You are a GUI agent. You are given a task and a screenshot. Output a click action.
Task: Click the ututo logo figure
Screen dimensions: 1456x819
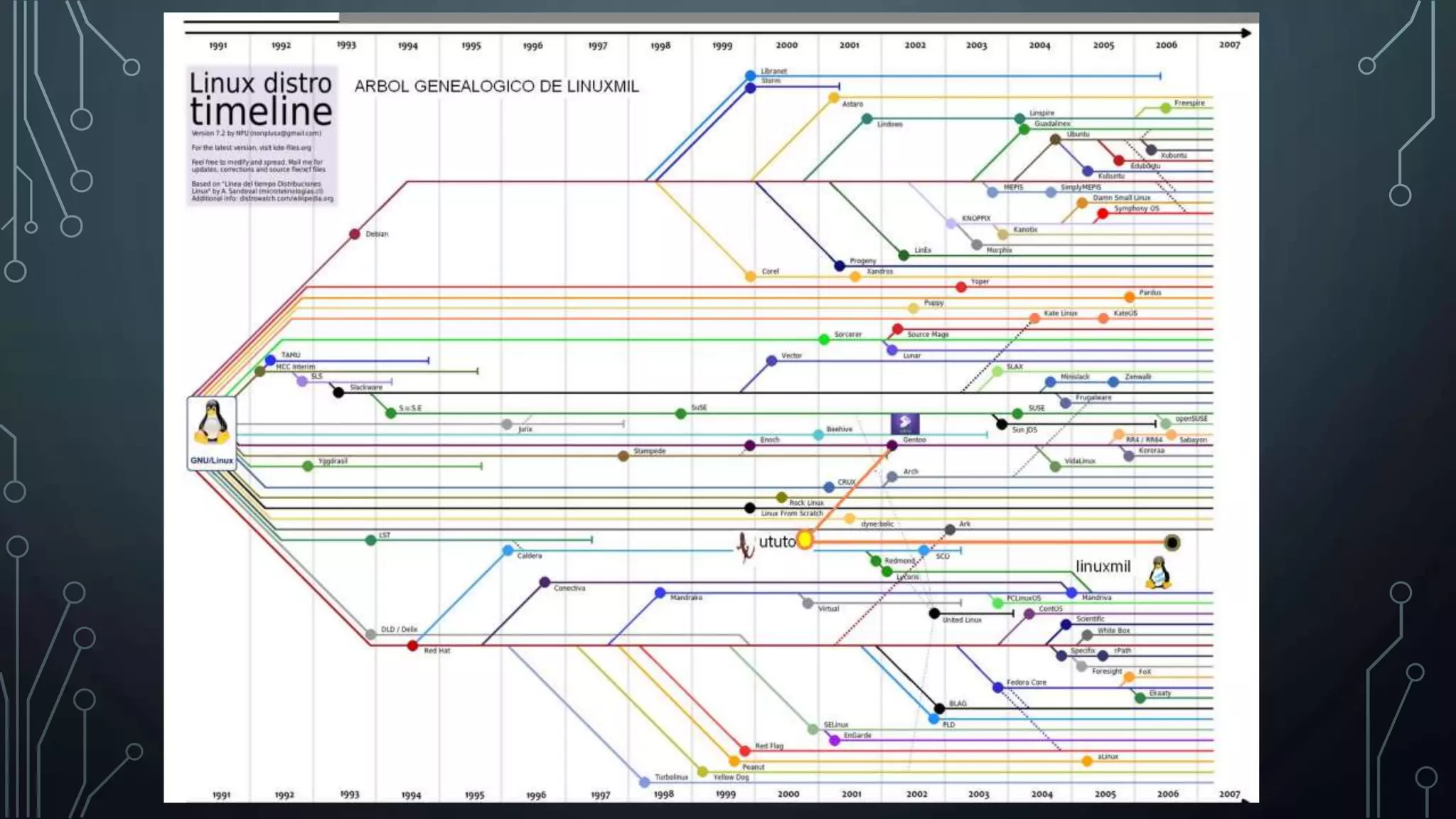[x=744, y=546]
